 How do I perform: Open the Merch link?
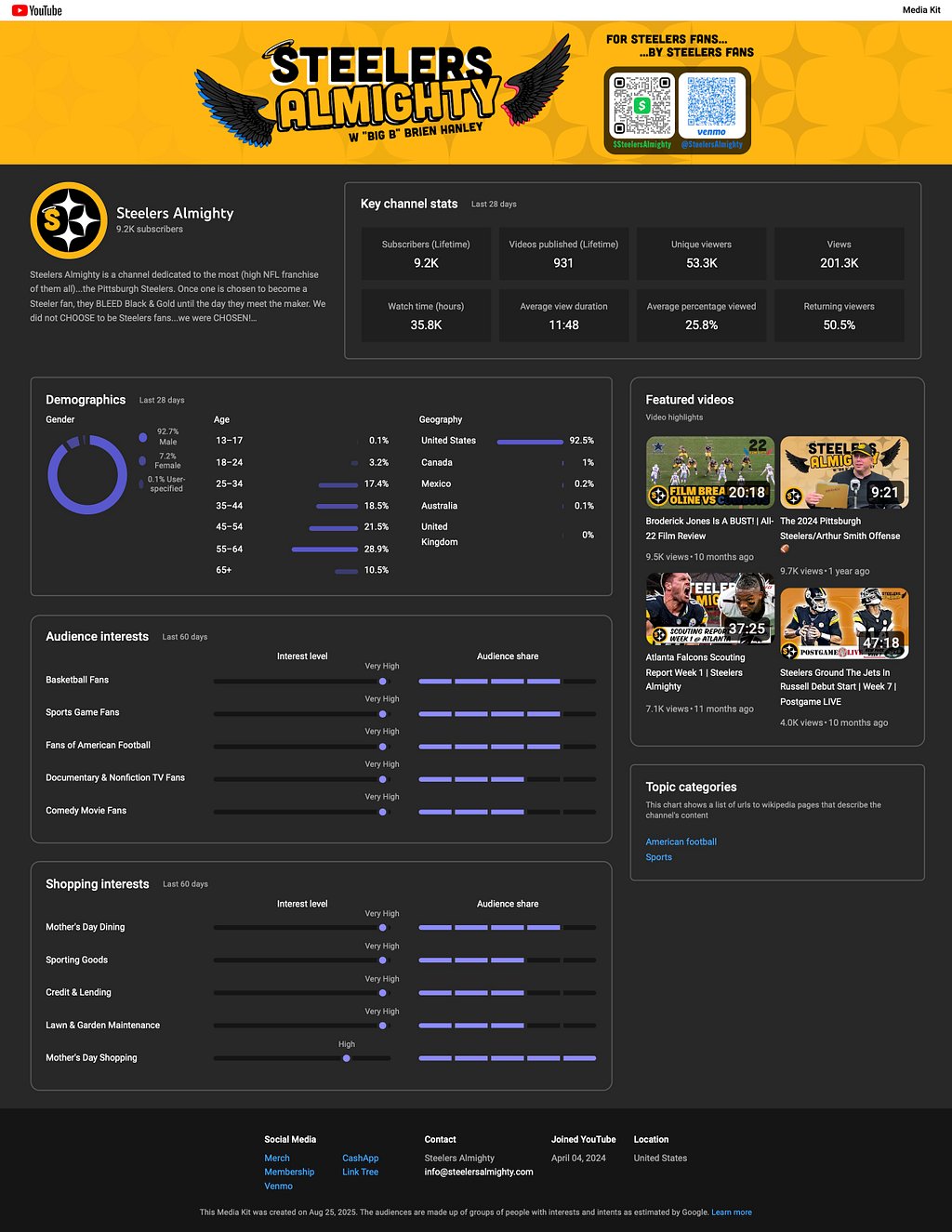277,1158
